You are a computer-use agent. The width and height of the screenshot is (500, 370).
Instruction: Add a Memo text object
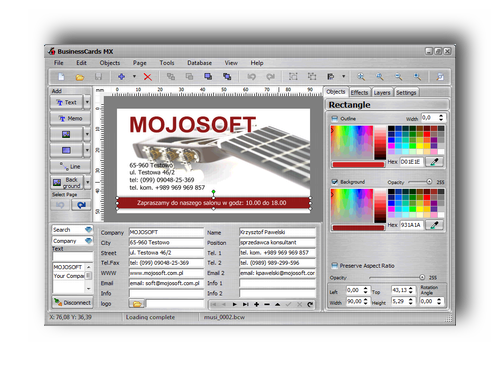tap(70, 118)
